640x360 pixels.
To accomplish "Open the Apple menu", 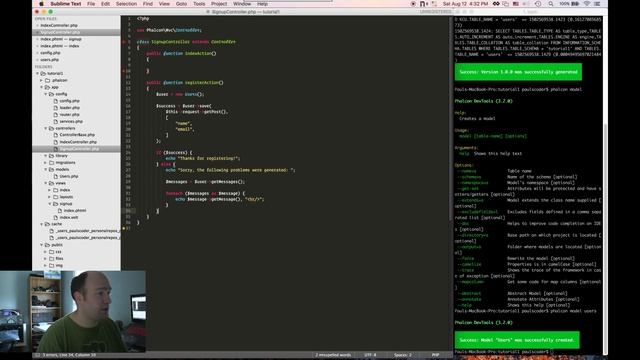I will pos(41,4).
